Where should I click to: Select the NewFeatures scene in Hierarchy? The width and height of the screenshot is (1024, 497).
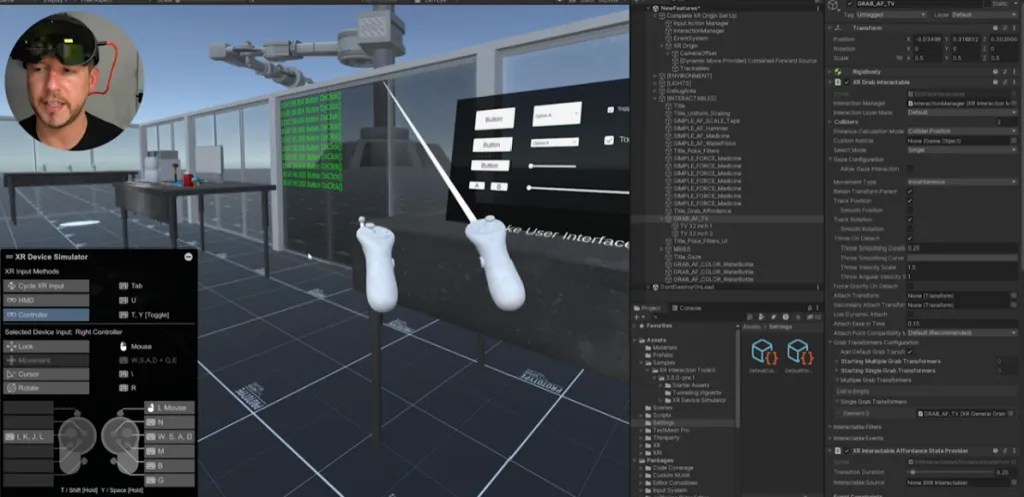(679, 8)
